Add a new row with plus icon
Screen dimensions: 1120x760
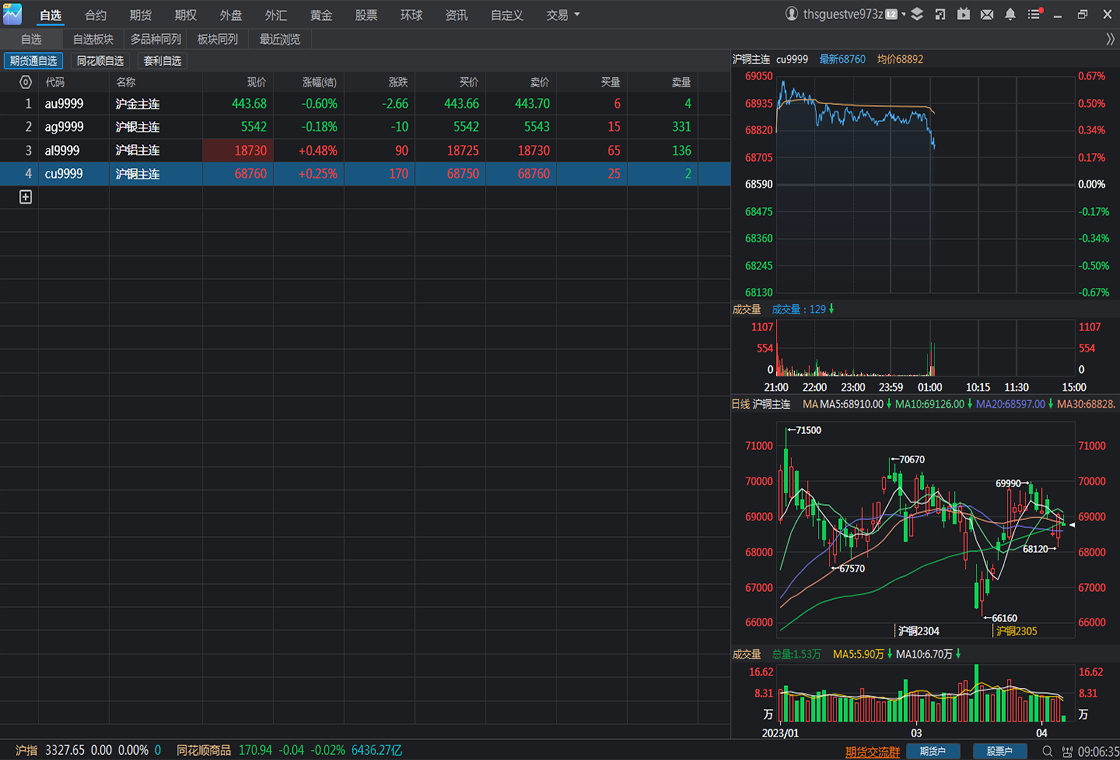click(26, 196)
